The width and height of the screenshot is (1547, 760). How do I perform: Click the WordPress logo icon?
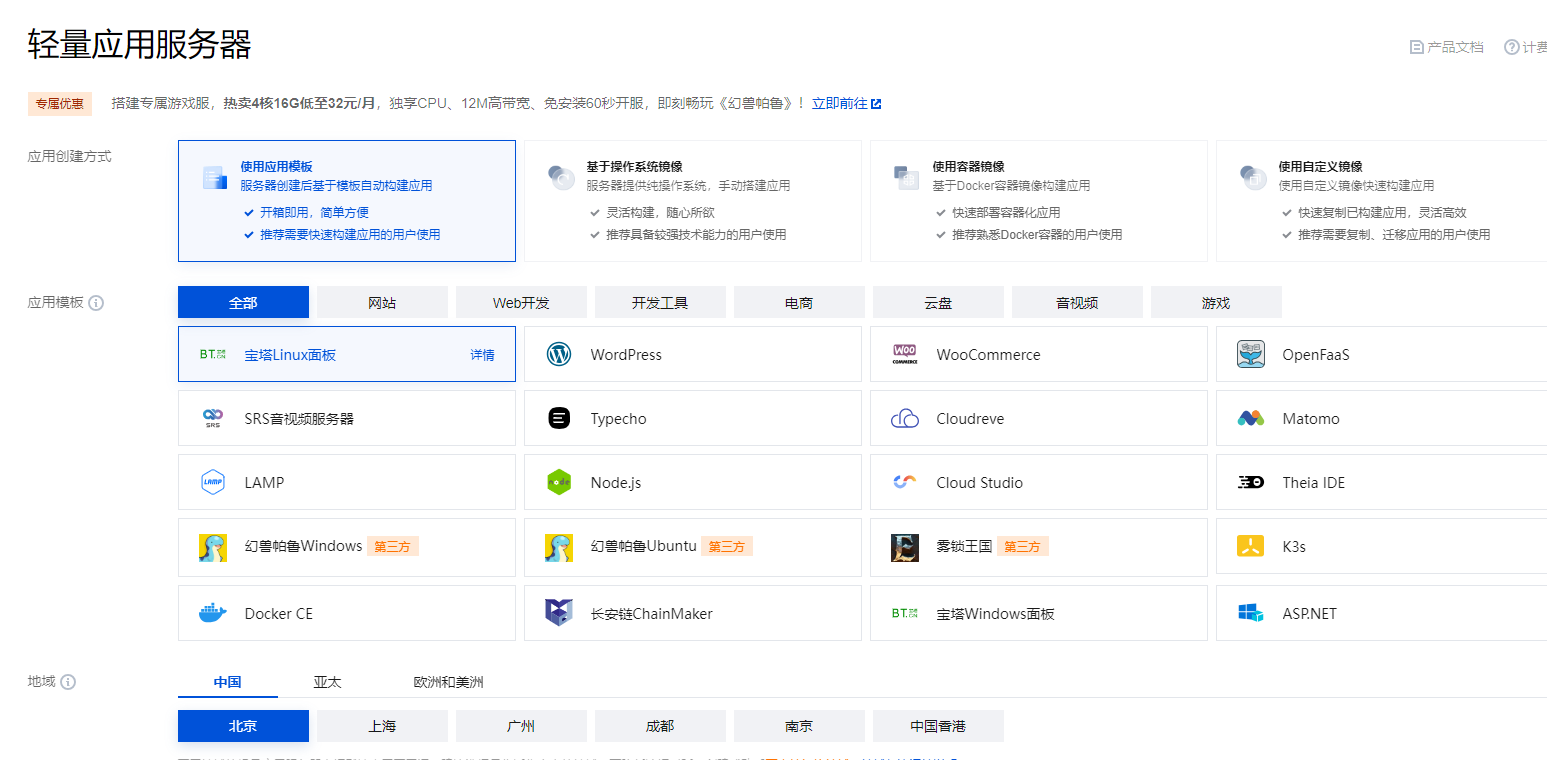(x=559, y=354)
